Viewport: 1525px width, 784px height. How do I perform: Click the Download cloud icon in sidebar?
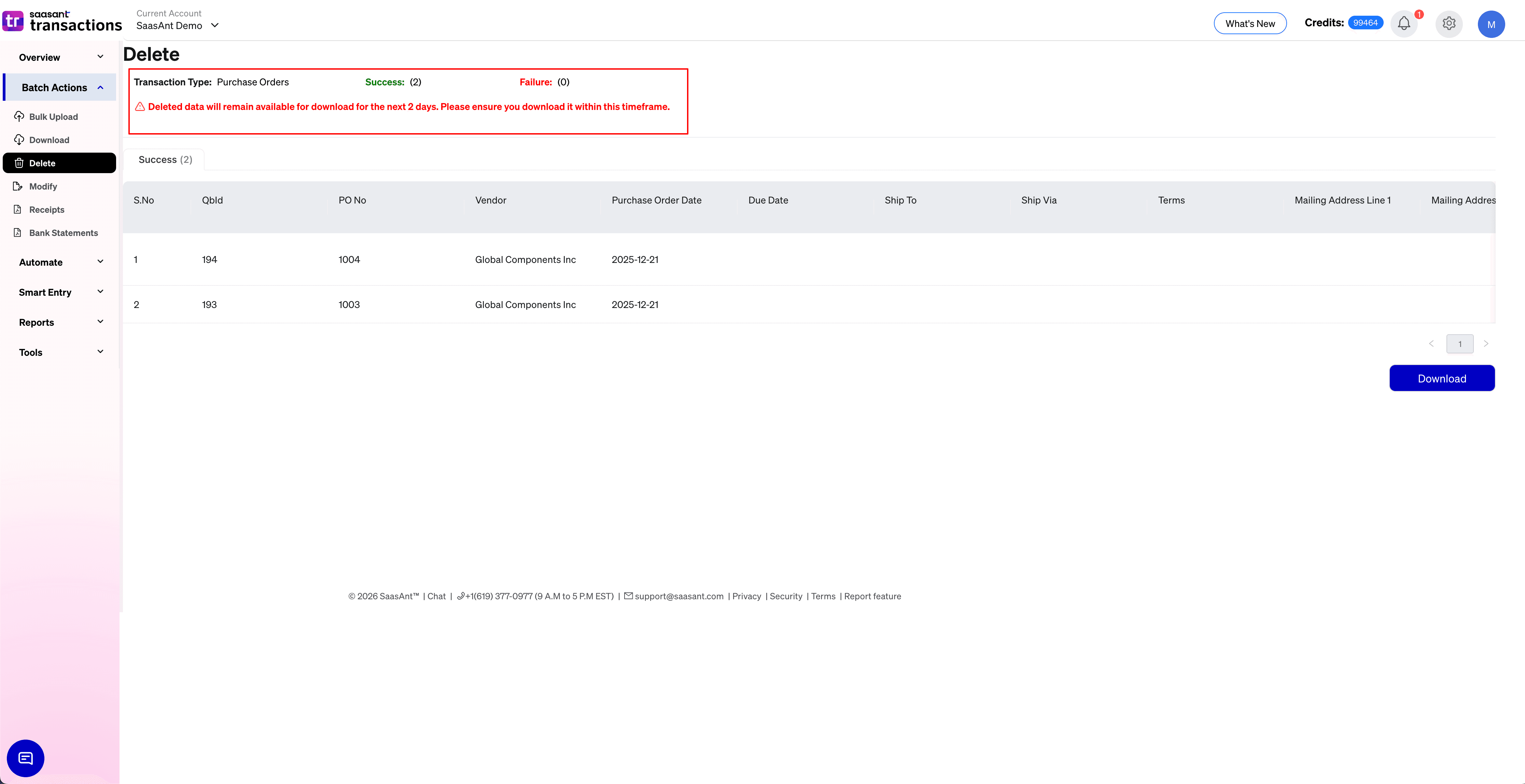click(x=19, y=140)
